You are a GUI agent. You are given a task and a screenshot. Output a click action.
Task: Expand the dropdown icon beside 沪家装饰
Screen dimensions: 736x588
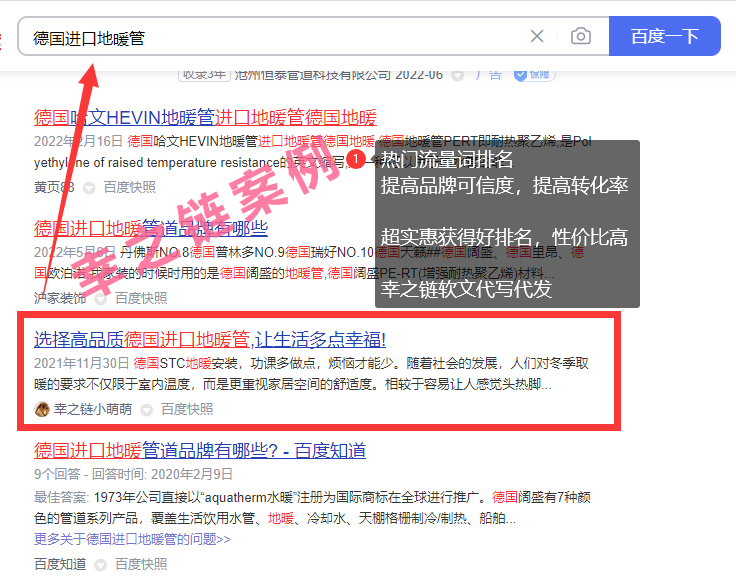point(100,299)
